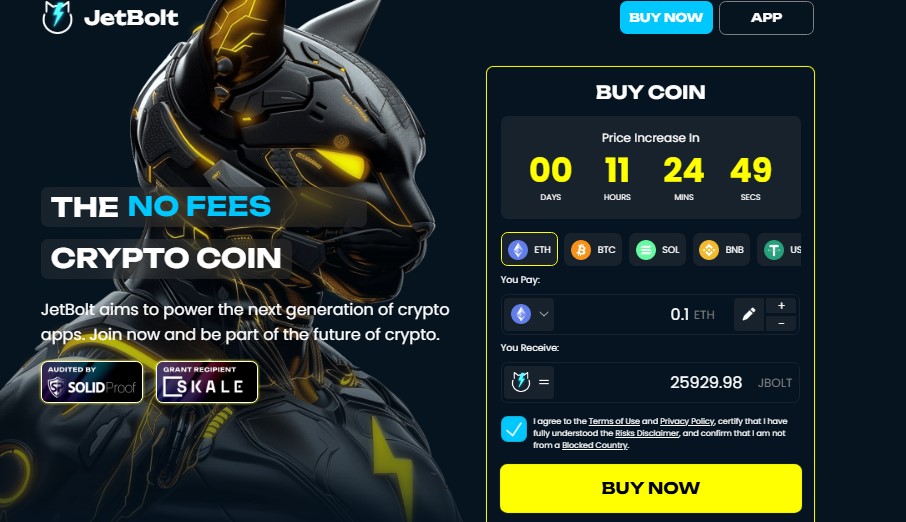The image size is (906, 522).
Task: Untick the terms agreement checkbox
Action: (x=514, y=429)
